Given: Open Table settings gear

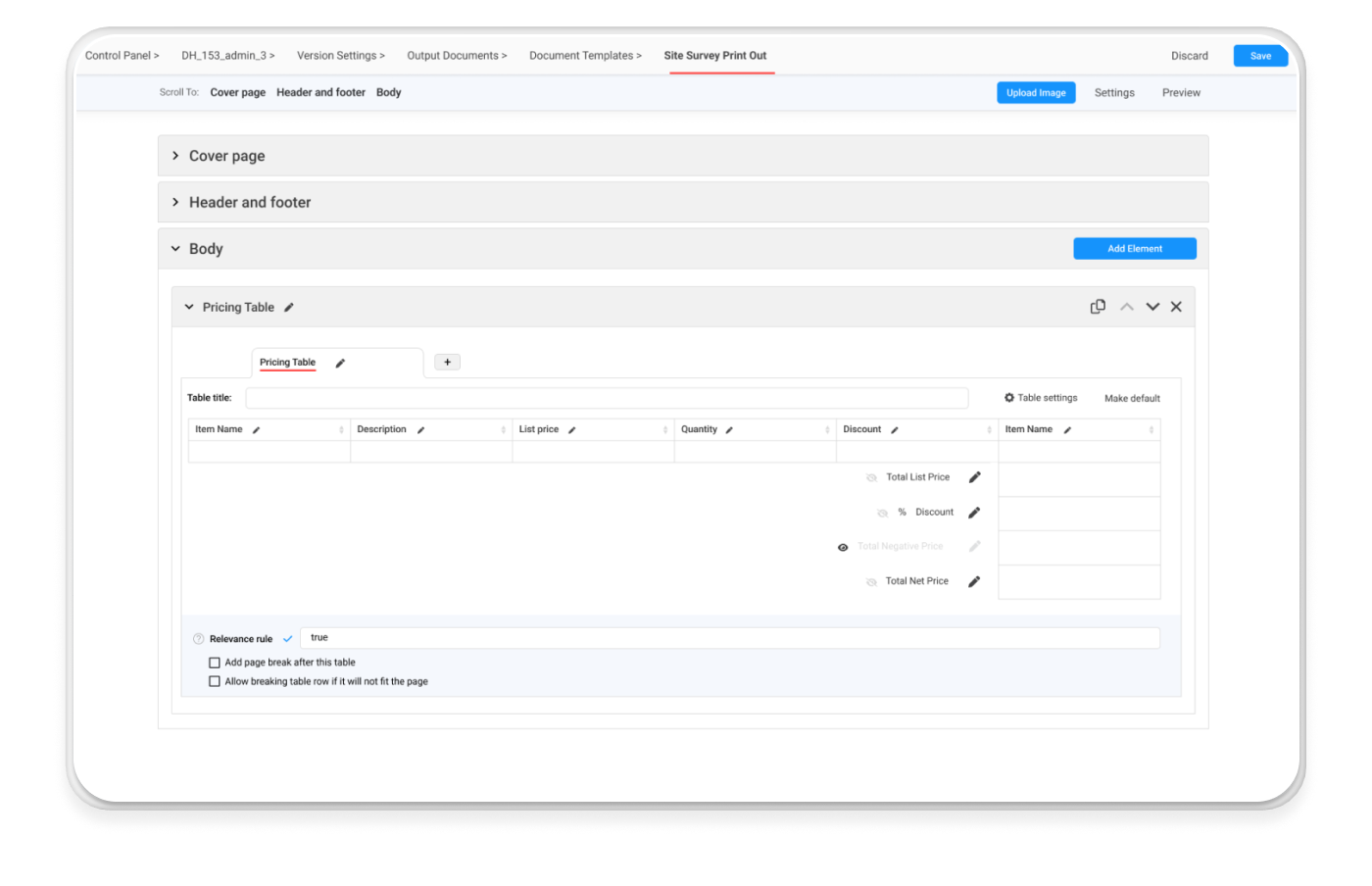Looking at the screenshot, I should click(x=1009, y=398).
